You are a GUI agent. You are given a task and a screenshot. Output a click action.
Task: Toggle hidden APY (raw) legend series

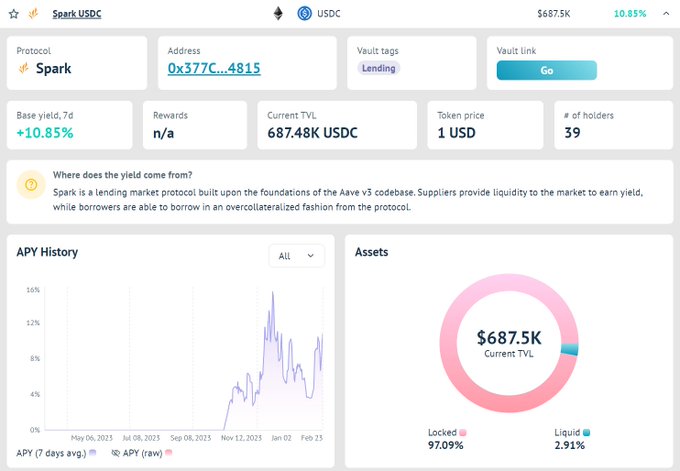tap(142, 453)
